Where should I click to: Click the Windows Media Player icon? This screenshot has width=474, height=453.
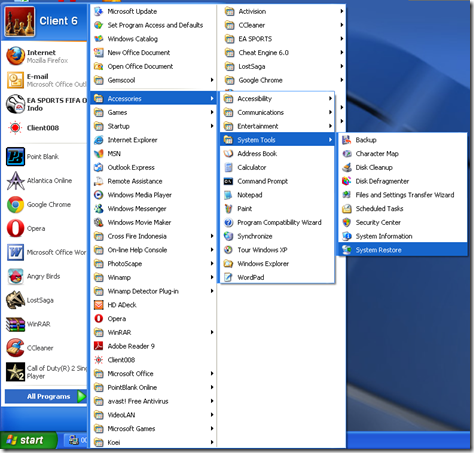click(x=99, y=195)
